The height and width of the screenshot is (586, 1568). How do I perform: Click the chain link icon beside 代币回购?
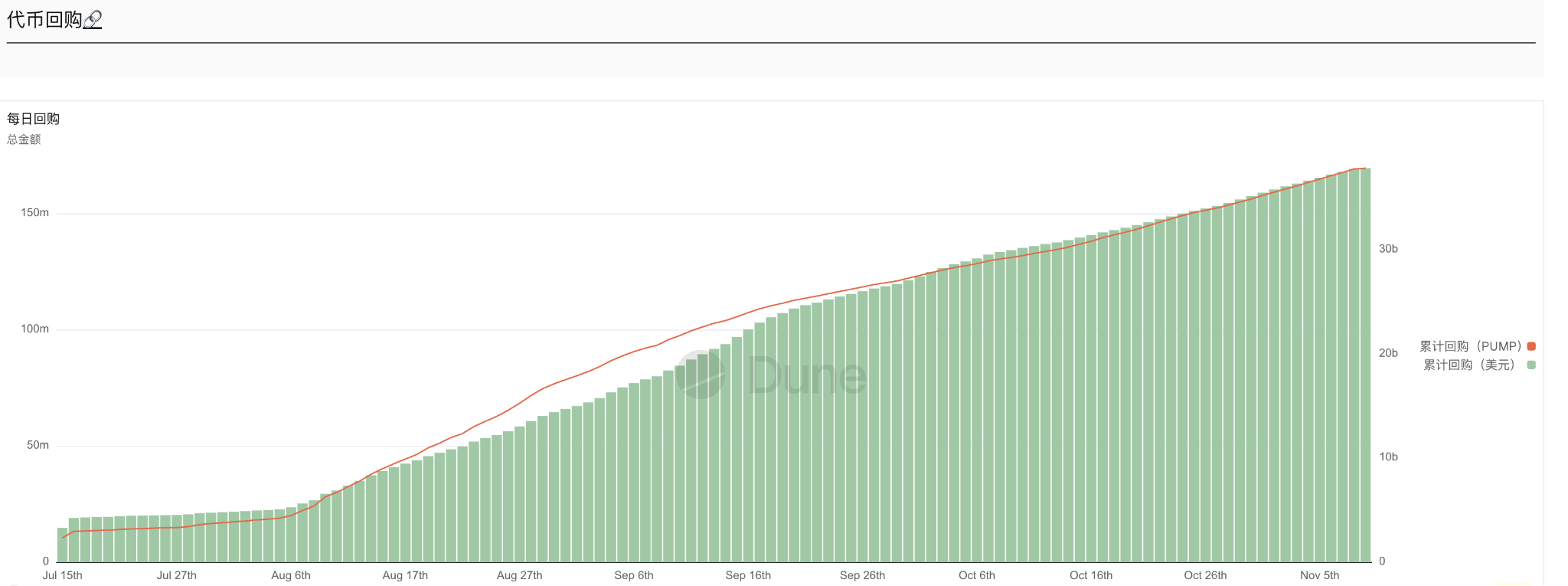pos(93,20)
